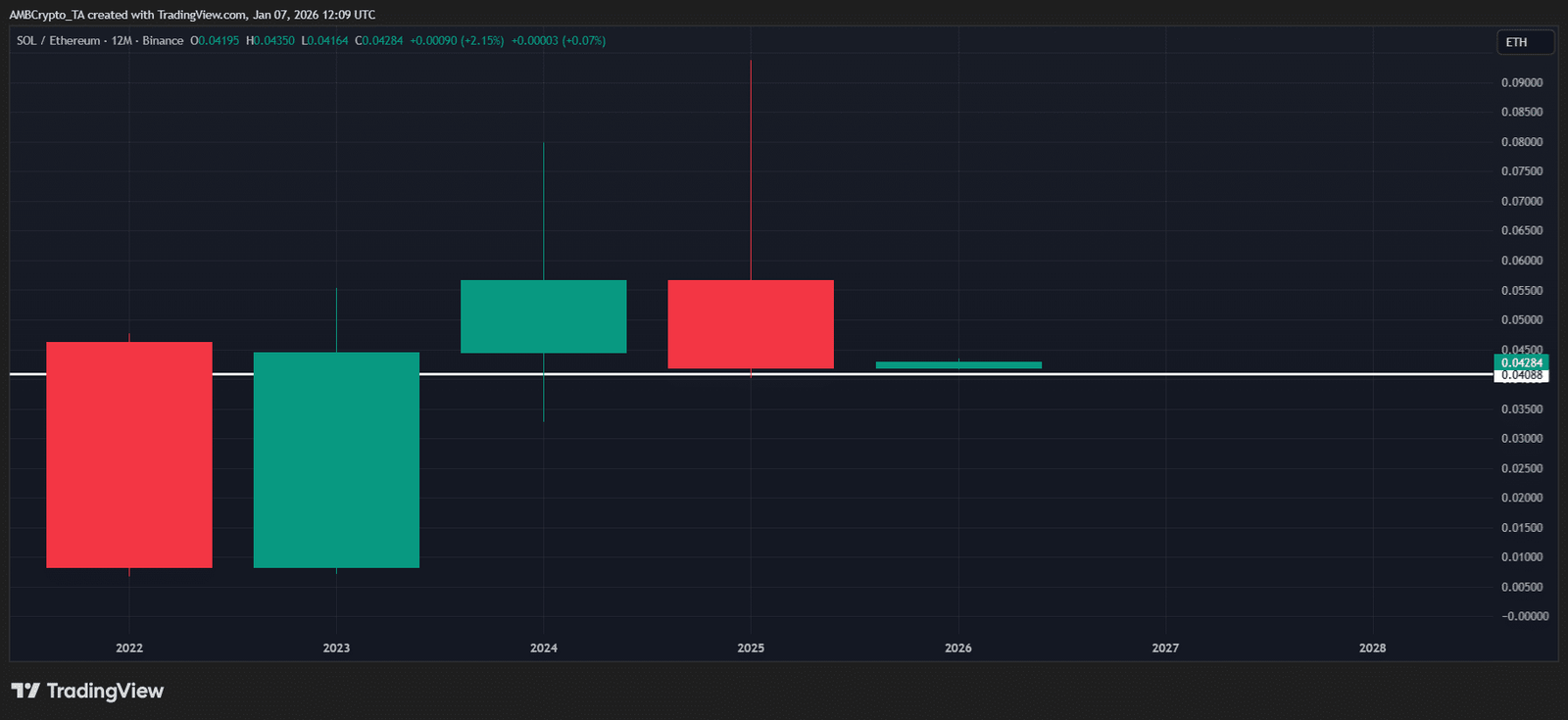The width and height of the screenshot is (1568, 720).
Task: Click the 0.09000 price scale label
Action: point(1521,82)
